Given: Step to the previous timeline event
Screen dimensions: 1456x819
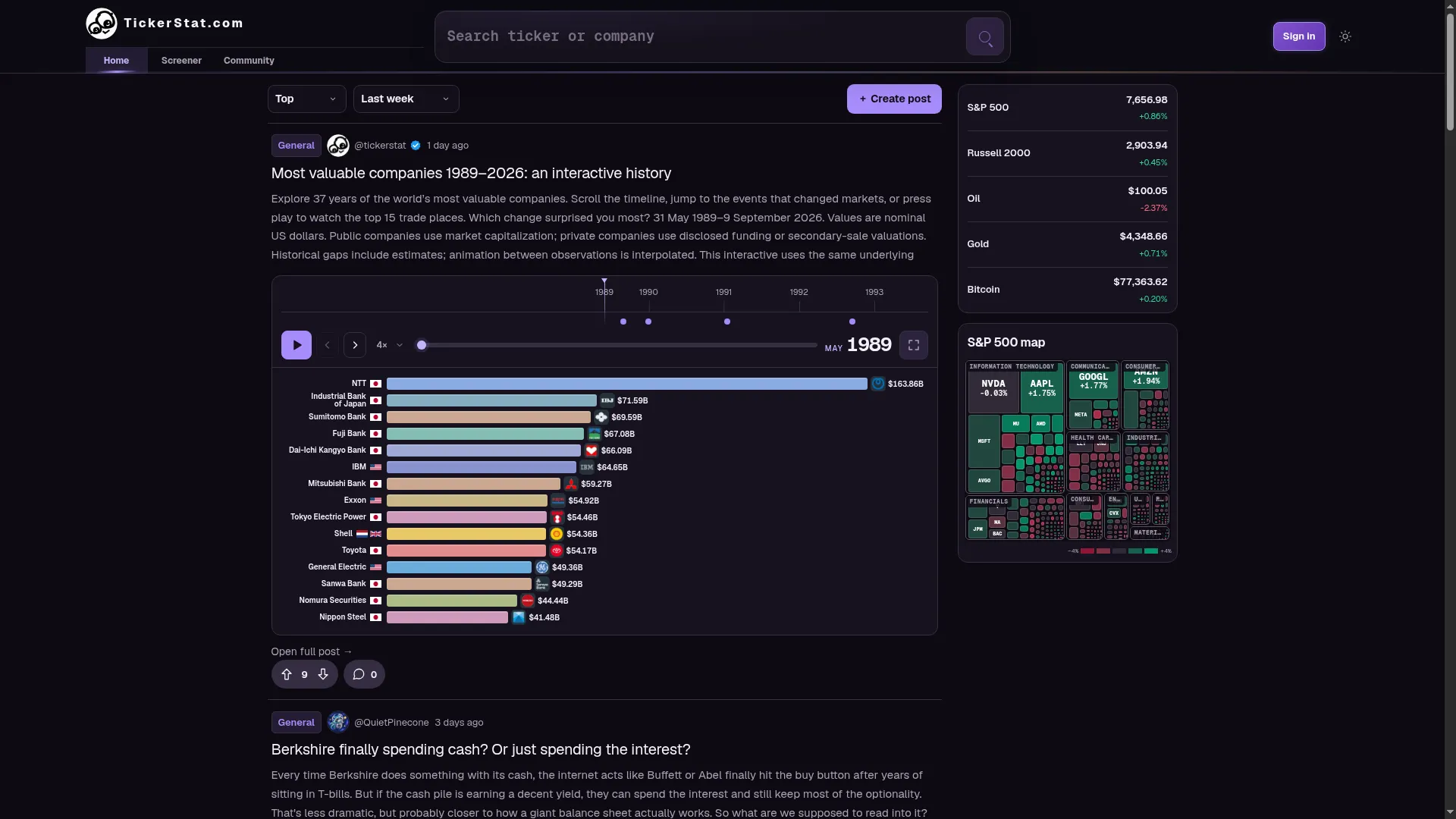Looking at the screenshot, I should (328, 345).
